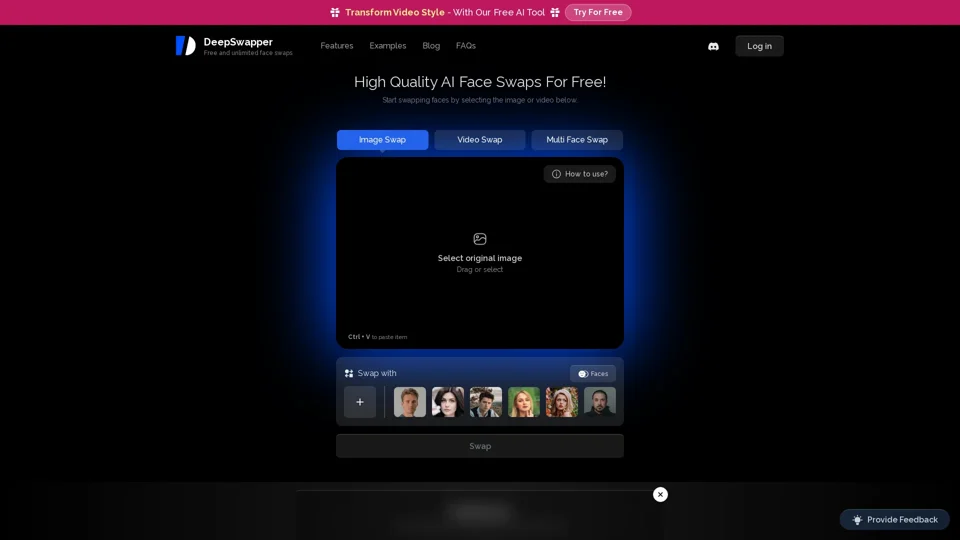The width and height of the screenshot is (960, 540).
Task: Go to the FAQs section
Action: click(466, 46)
